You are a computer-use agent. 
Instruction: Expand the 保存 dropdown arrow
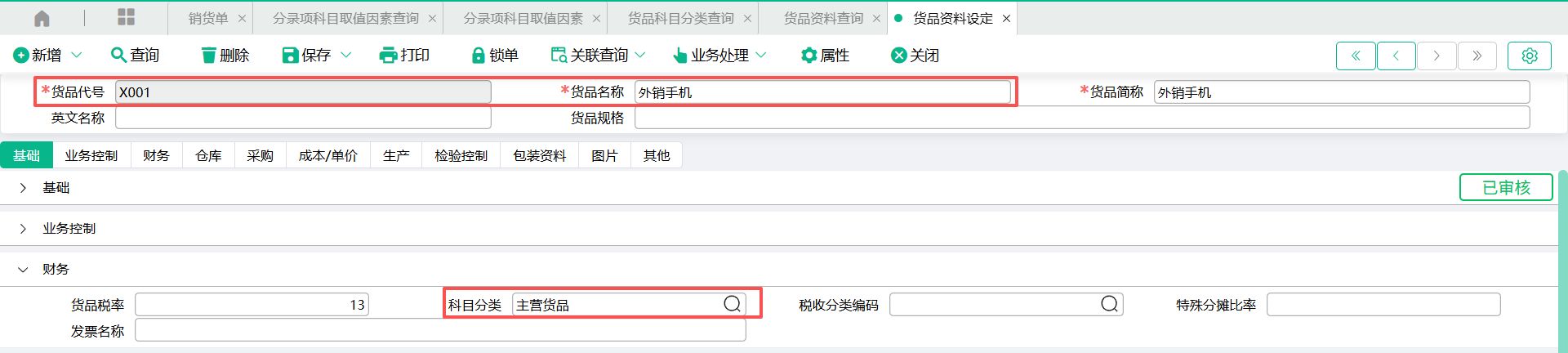tap(345, 55)
